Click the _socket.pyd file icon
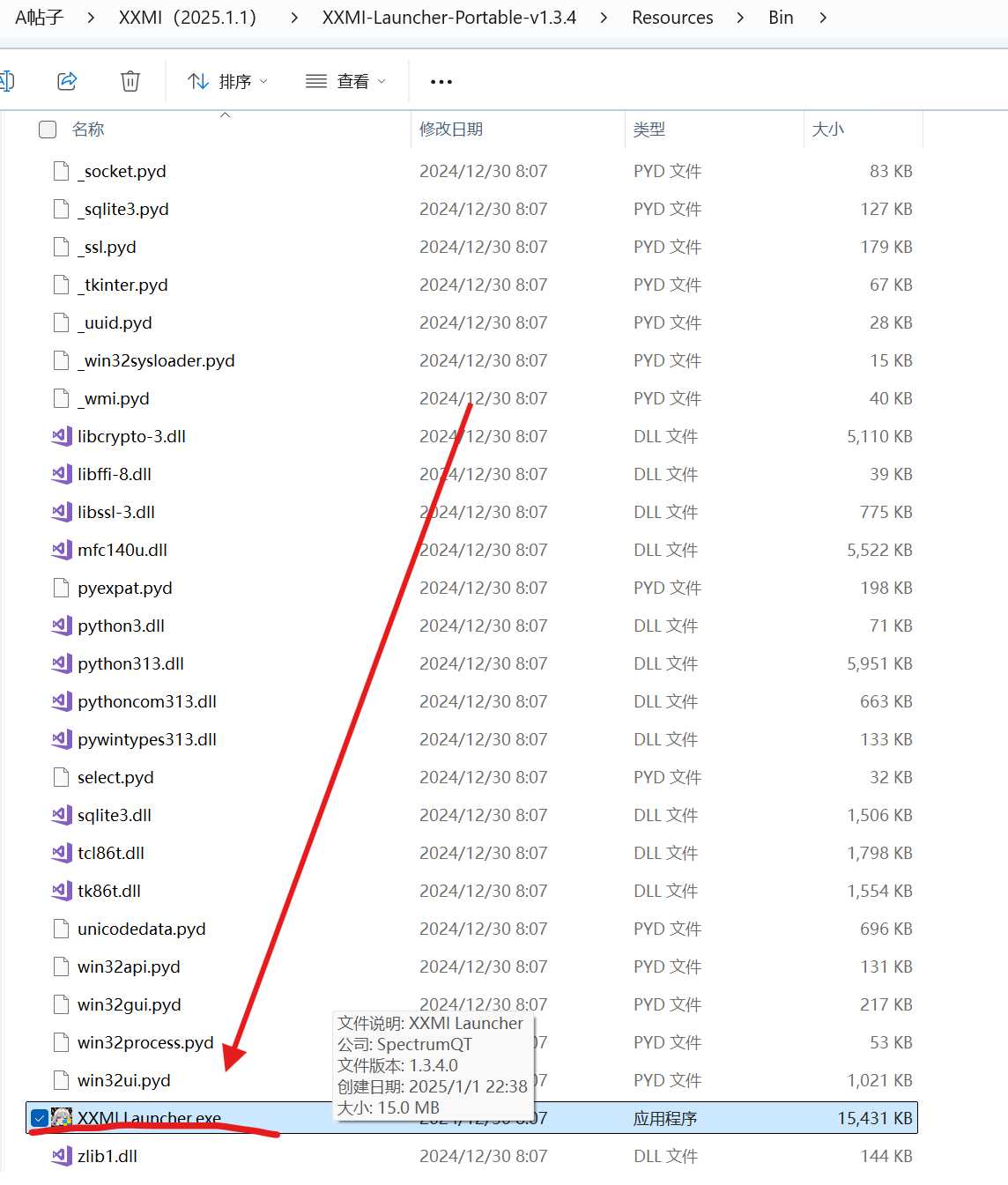Viewport: 1008px width, 1185px height. pyautogui.click(x=61, y=171)
